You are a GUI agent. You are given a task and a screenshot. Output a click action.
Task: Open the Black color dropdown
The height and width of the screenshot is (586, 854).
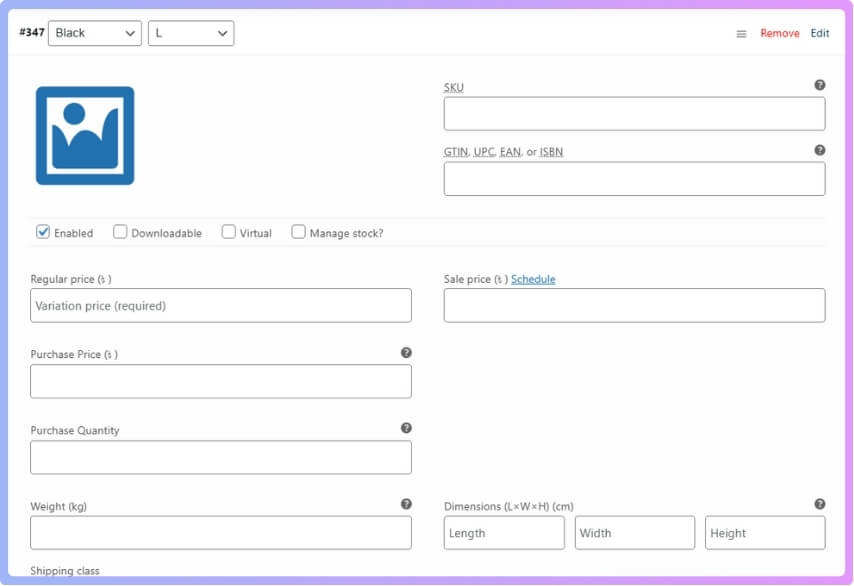click(95, 32)
